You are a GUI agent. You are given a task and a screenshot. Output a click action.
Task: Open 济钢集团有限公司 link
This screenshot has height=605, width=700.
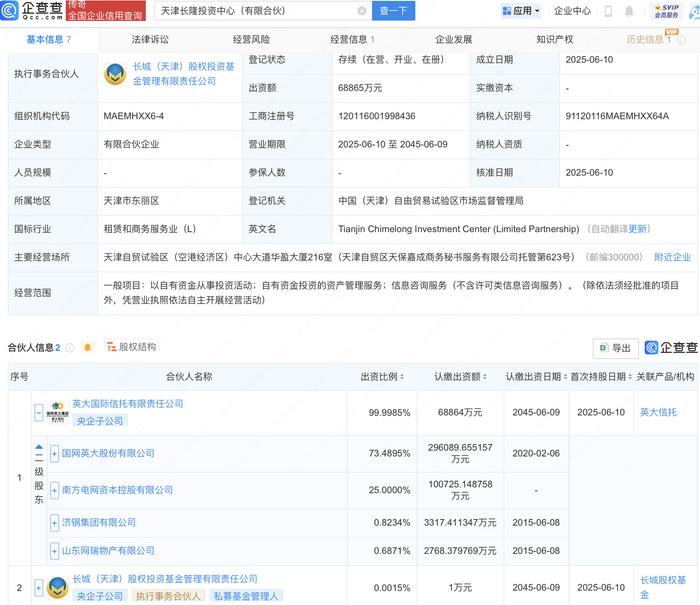pyautogui.click(x=99, y=523)
